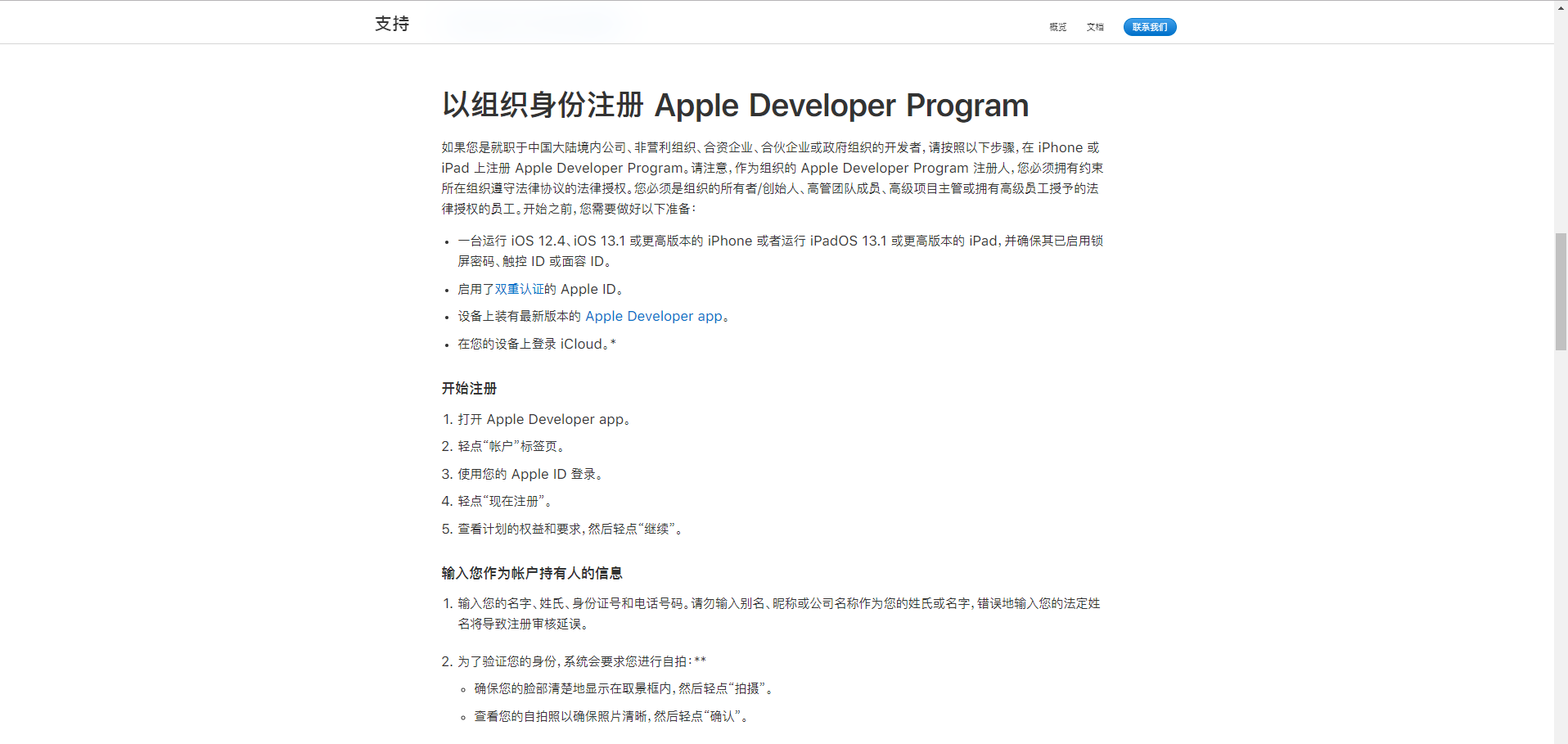Open the 双重认证 link
This screenshot has height=744, width=1568.
click(519, 289)
